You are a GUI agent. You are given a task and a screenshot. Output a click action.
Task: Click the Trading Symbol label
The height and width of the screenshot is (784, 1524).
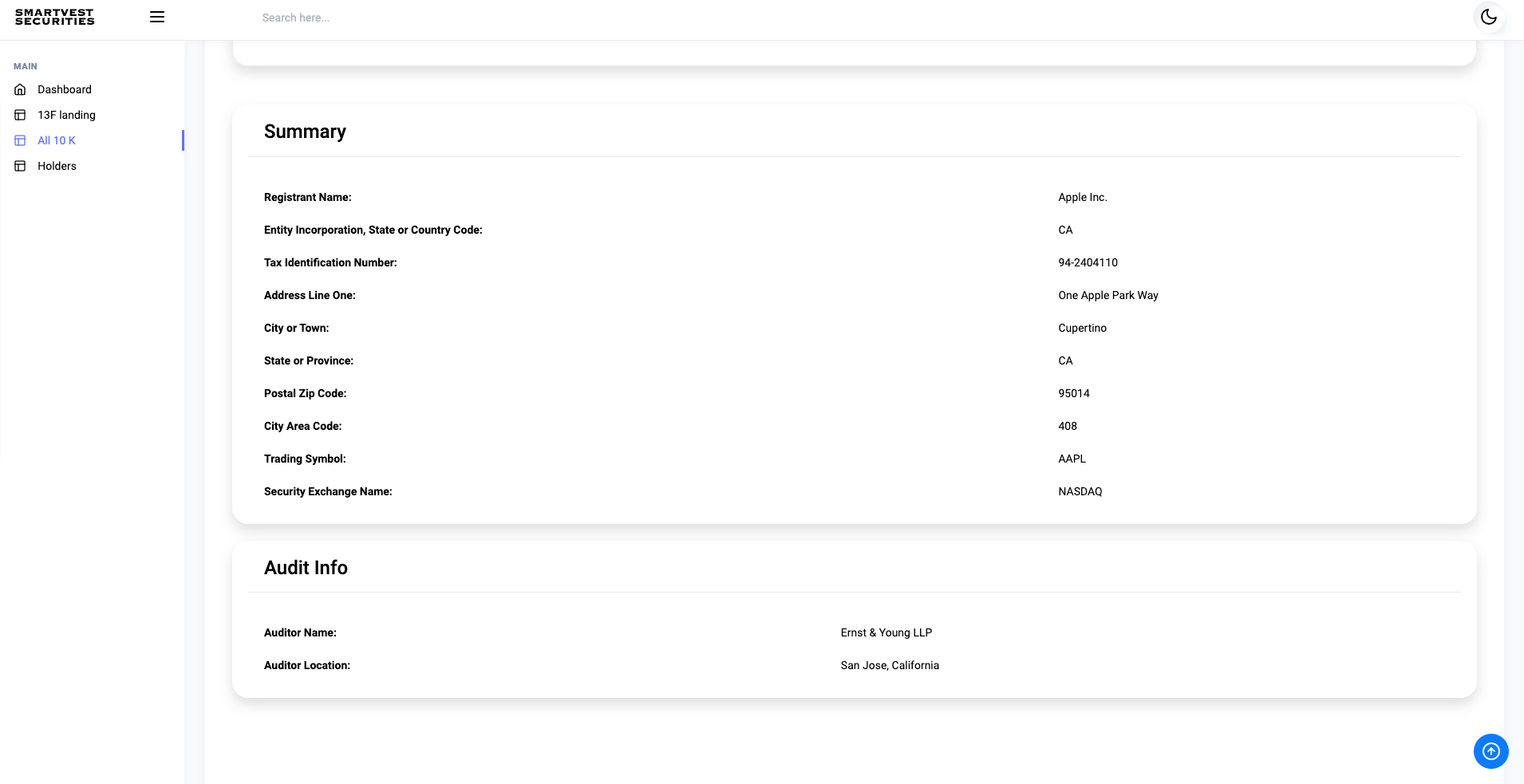click(x=305, y=459)
